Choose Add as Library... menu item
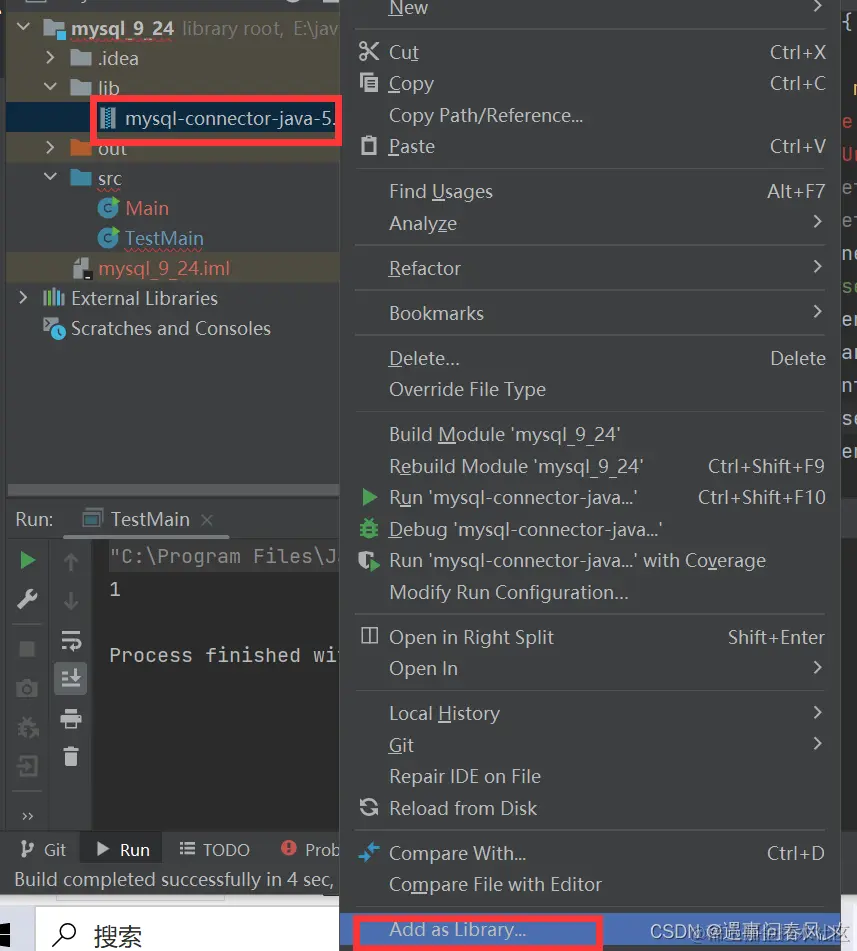 tap(590, 930)
